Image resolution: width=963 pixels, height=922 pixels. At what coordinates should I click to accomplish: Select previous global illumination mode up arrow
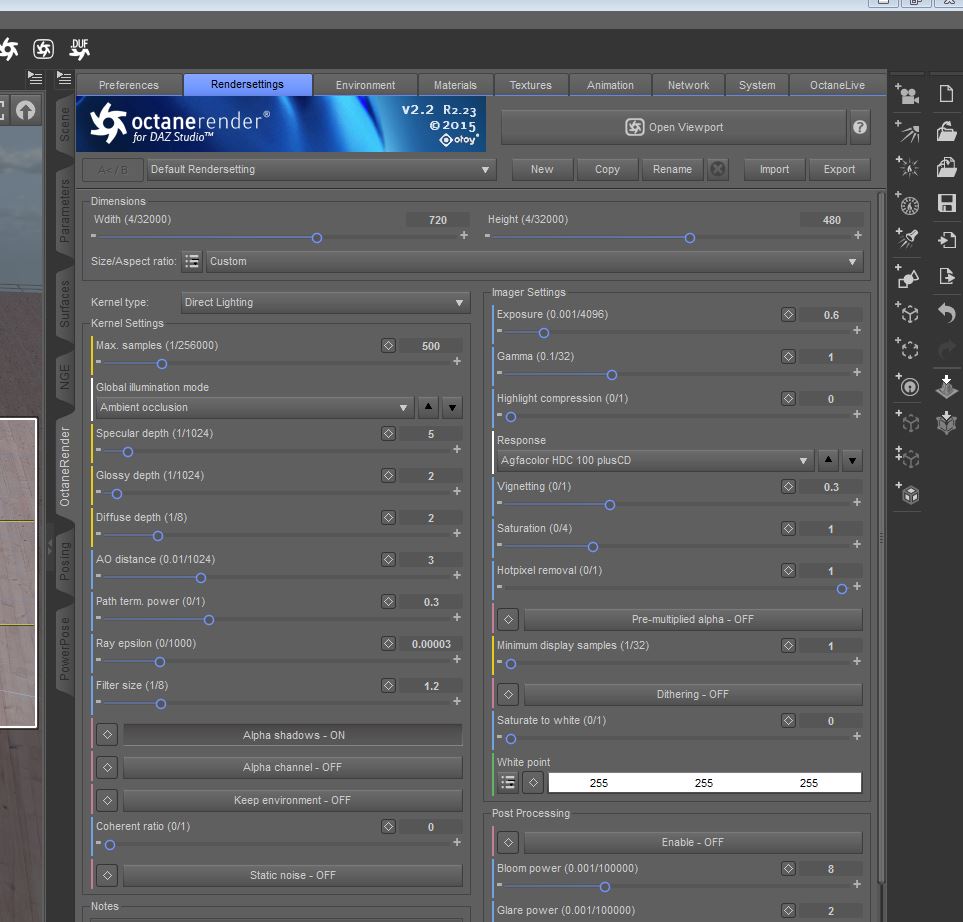pyautogui.click(x=428, y=407)
